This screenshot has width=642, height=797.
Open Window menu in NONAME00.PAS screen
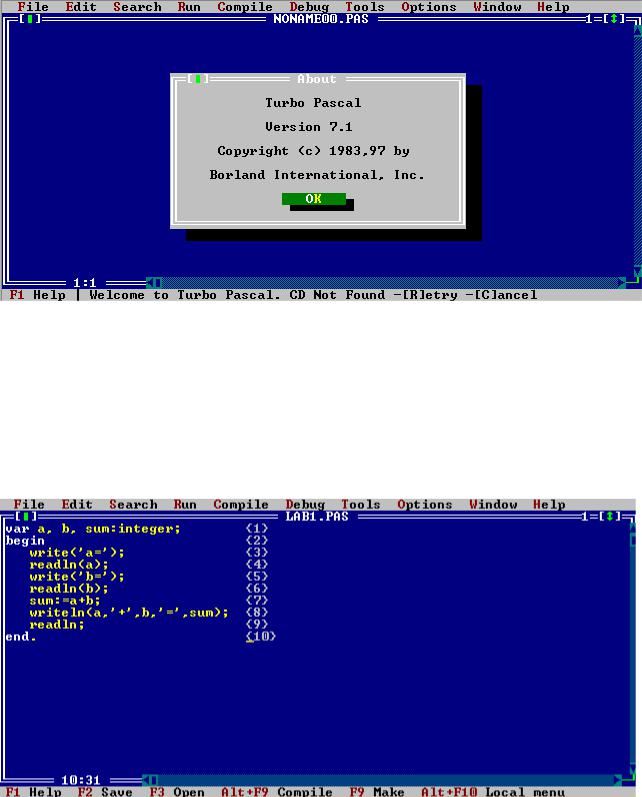tap(497, 7)
